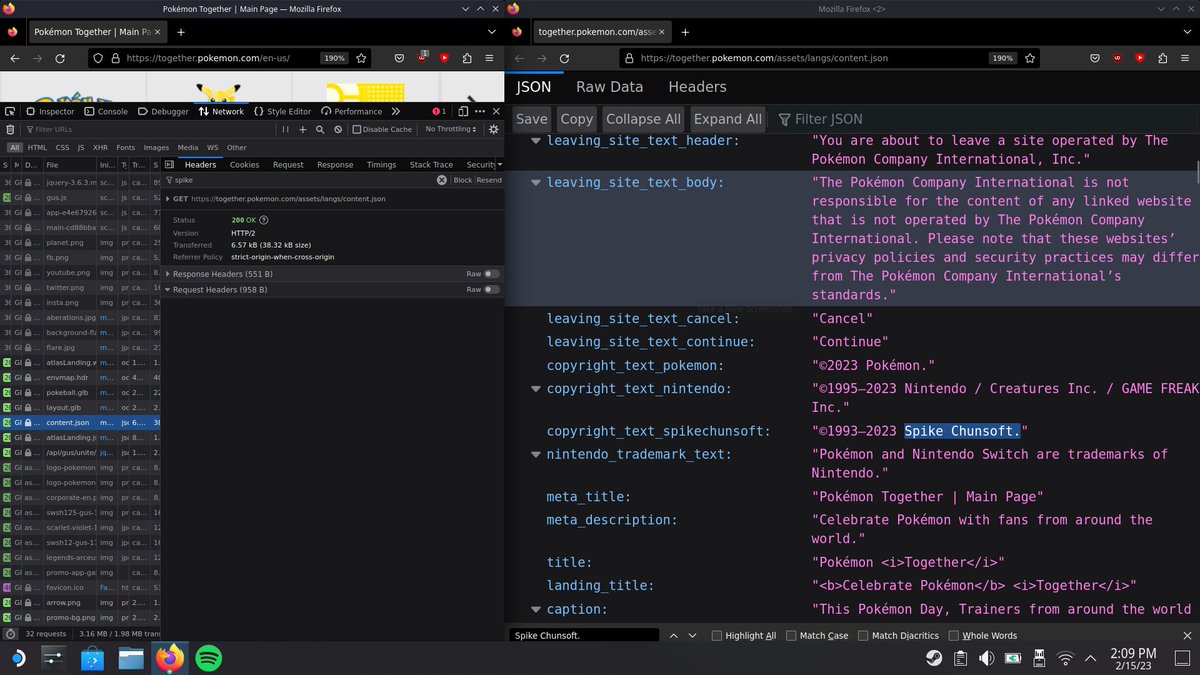The height and width of the screenshot is (675, 1200).
Task: Click the Collapse All button
Action: 643,119
